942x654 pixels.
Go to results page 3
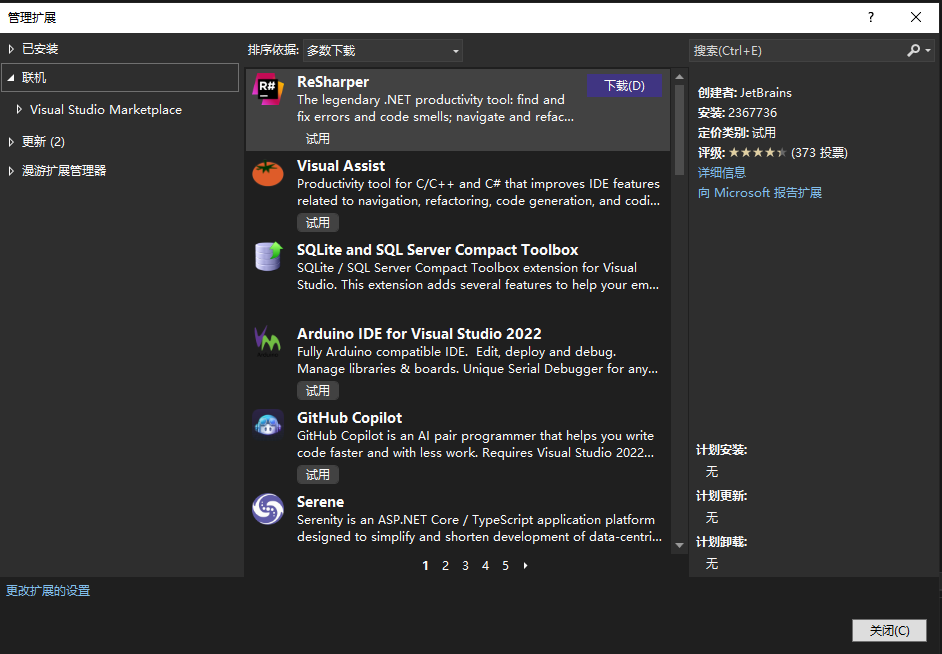click(465, 566)
